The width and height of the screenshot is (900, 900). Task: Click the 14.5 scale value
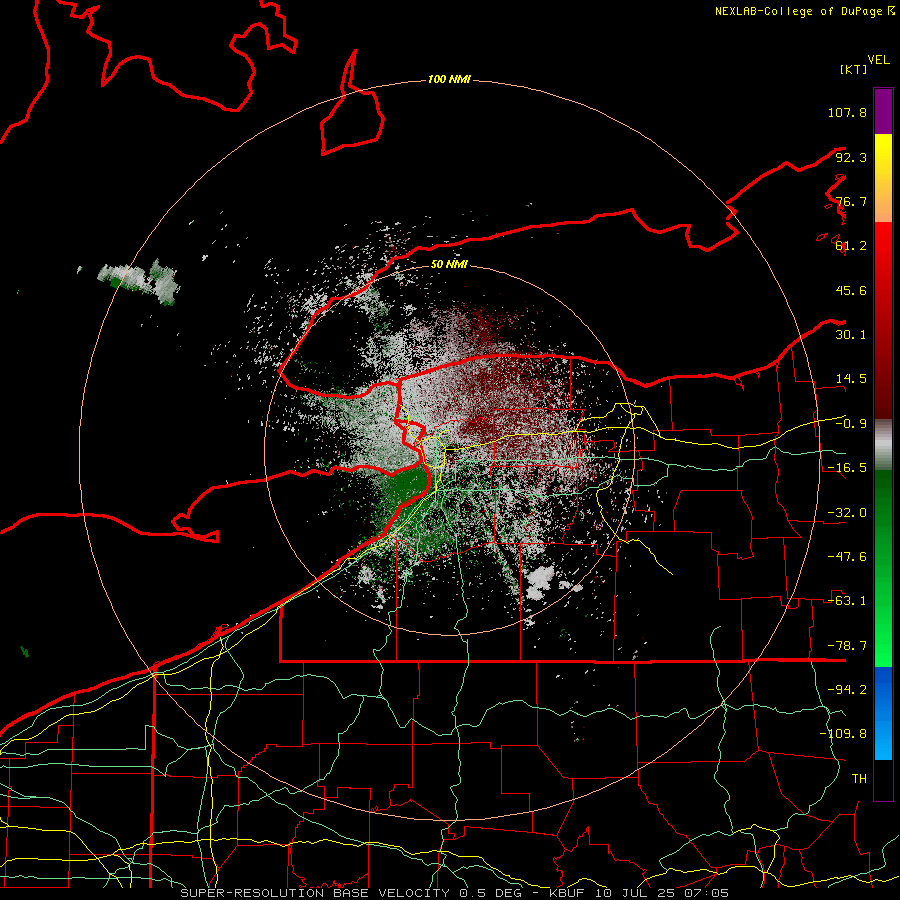(851, 379)
